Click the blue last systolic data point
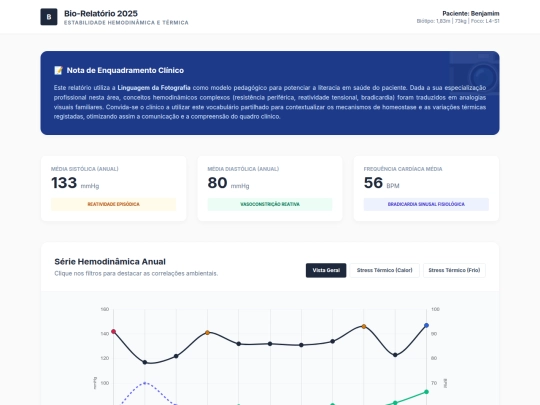 tap(426, 325)
